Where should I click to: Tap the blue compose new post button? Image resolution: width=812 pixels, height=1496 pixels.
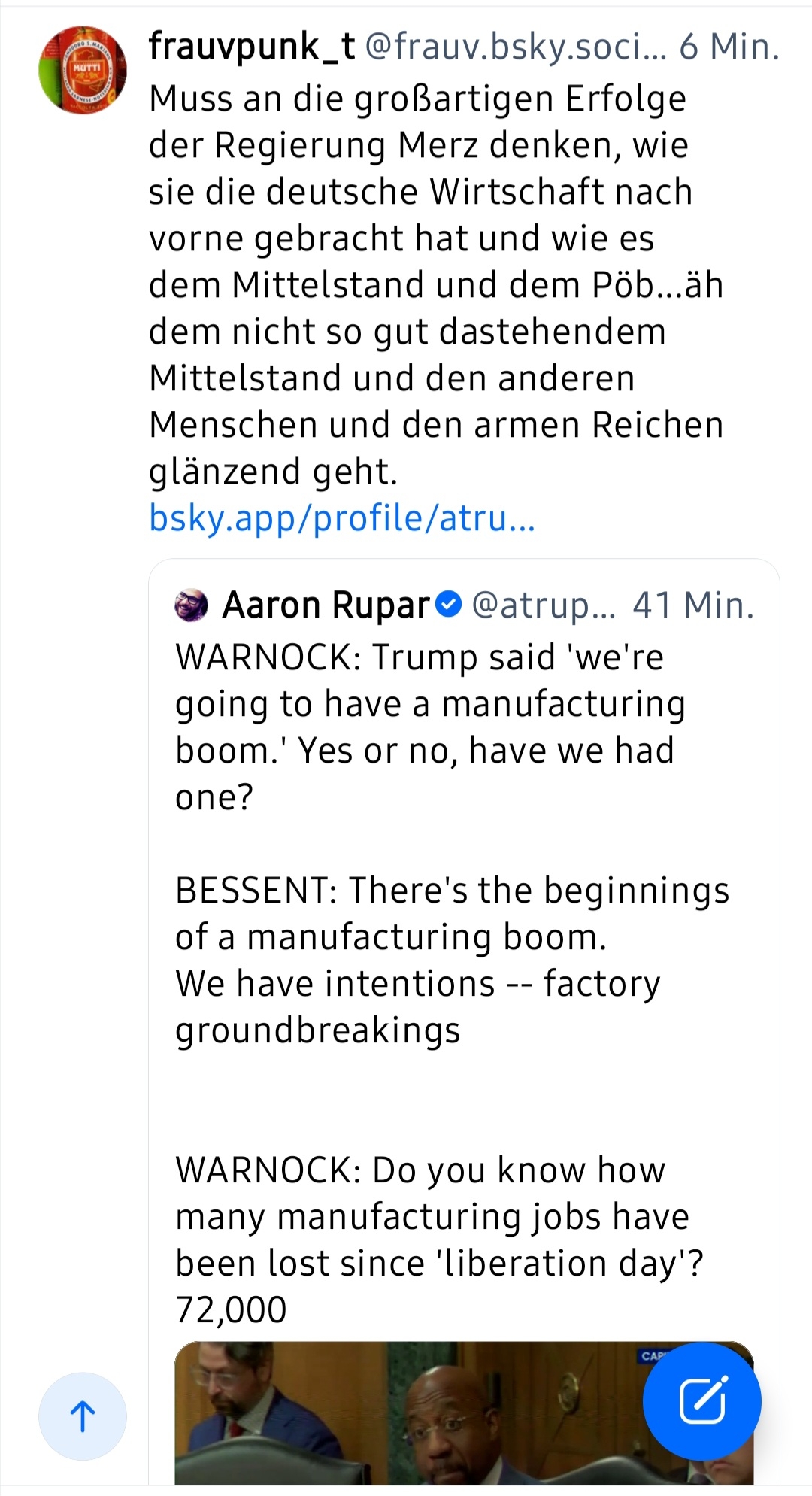(x=701, y=1400)
